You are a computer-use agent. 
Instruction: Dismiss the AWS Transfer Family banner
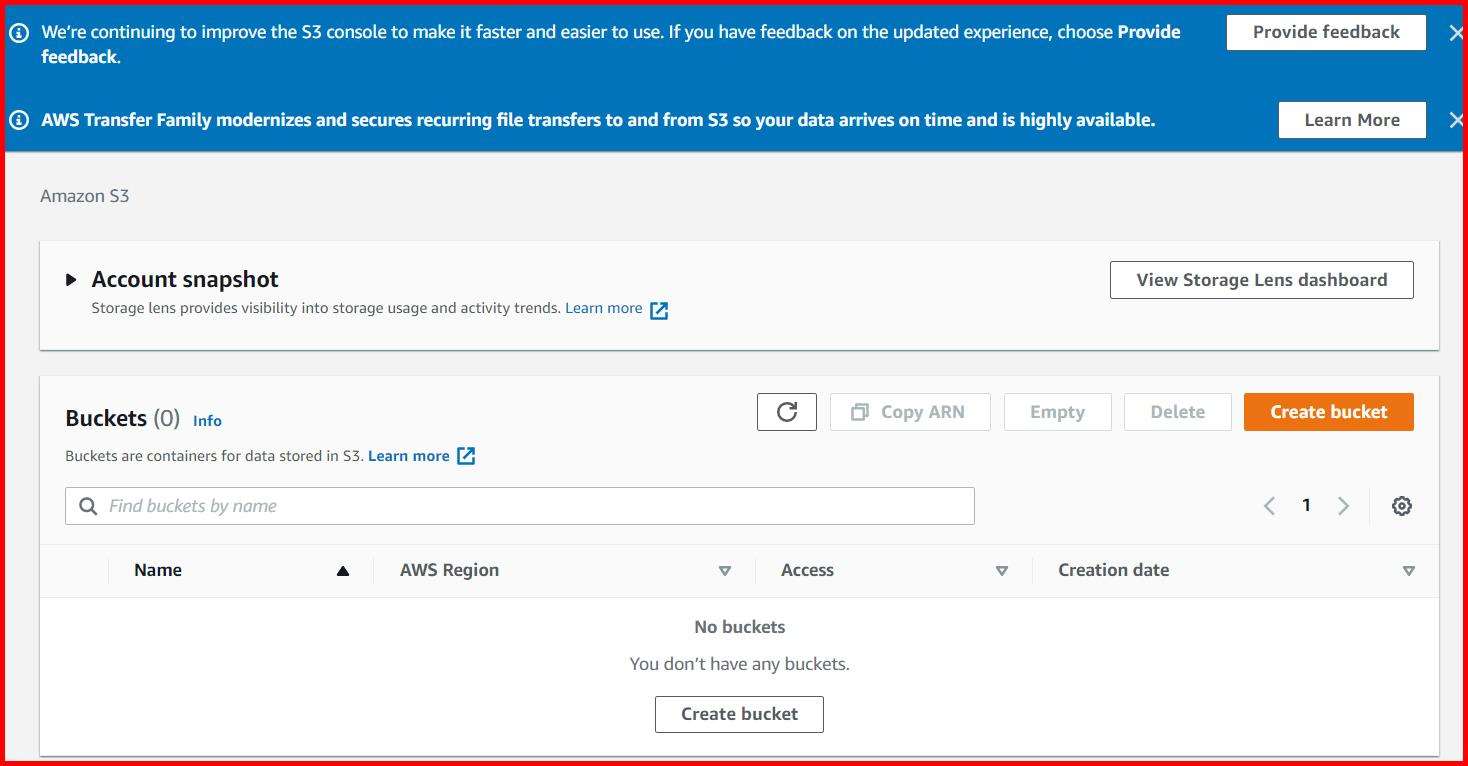1456,120
